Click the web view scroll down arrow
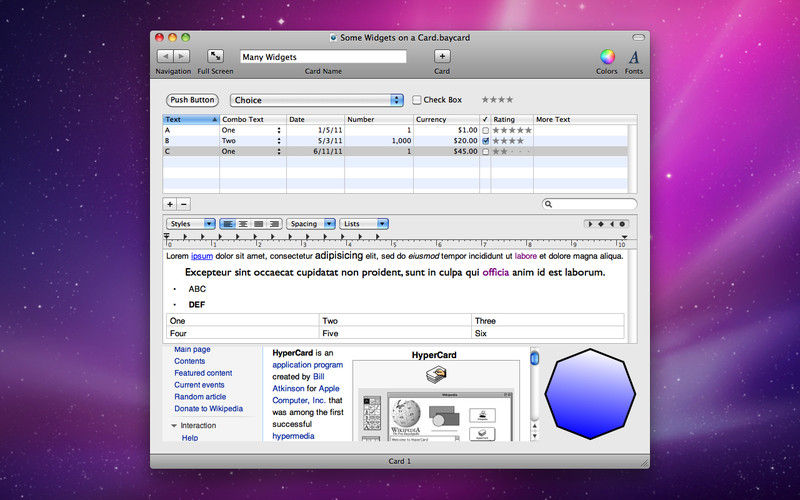Viewport: 800px width, 500px height. pos(535,436)
